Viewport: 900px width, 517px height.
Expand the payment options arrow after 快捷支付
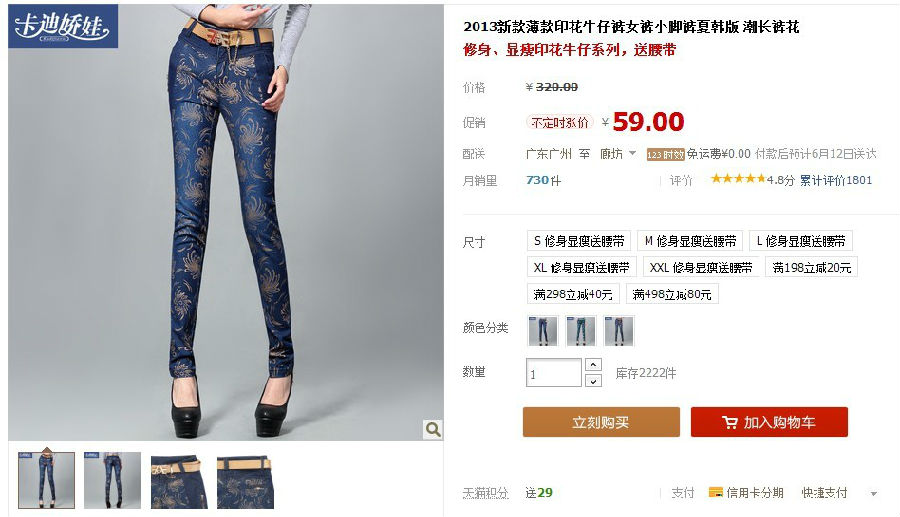[x=874, y=493]
